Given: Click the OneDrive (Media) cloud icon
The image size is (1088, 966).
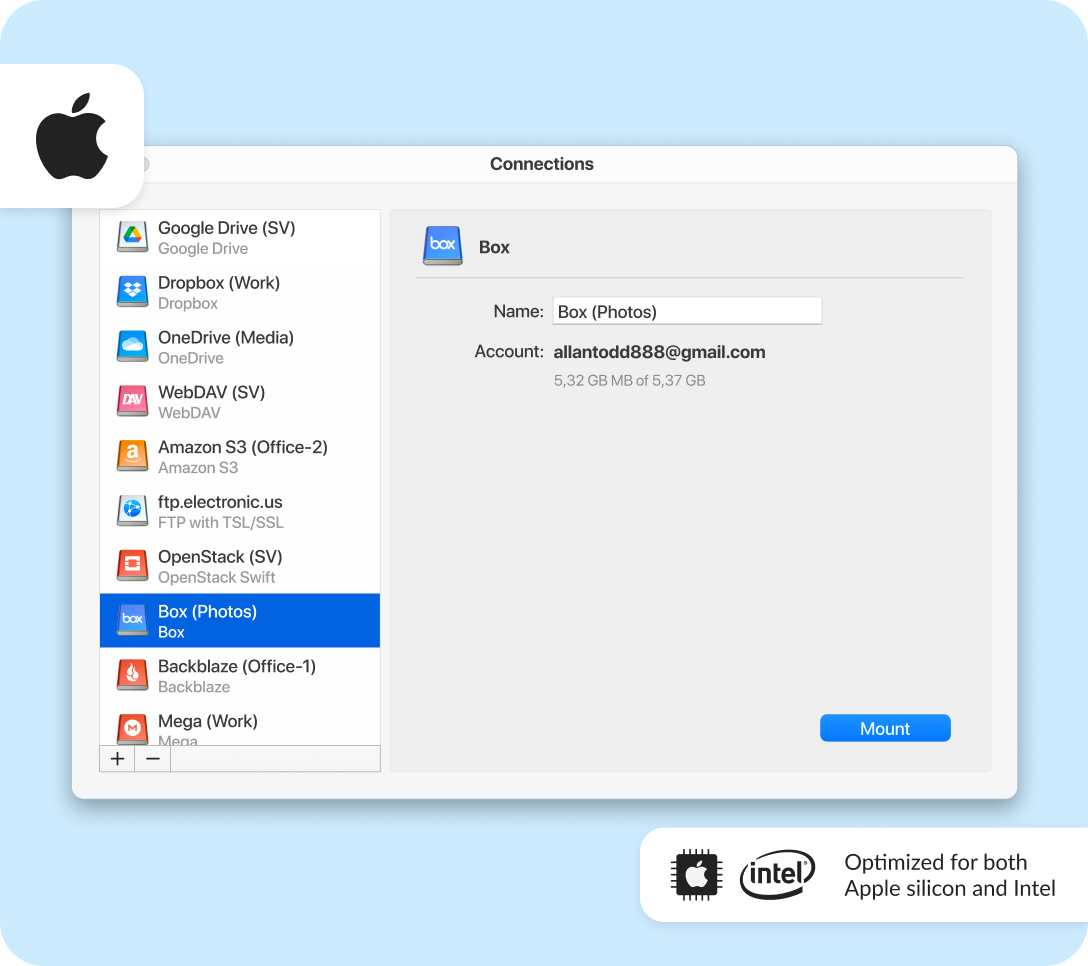Looking at the screenshot, I should coord(132,347).
